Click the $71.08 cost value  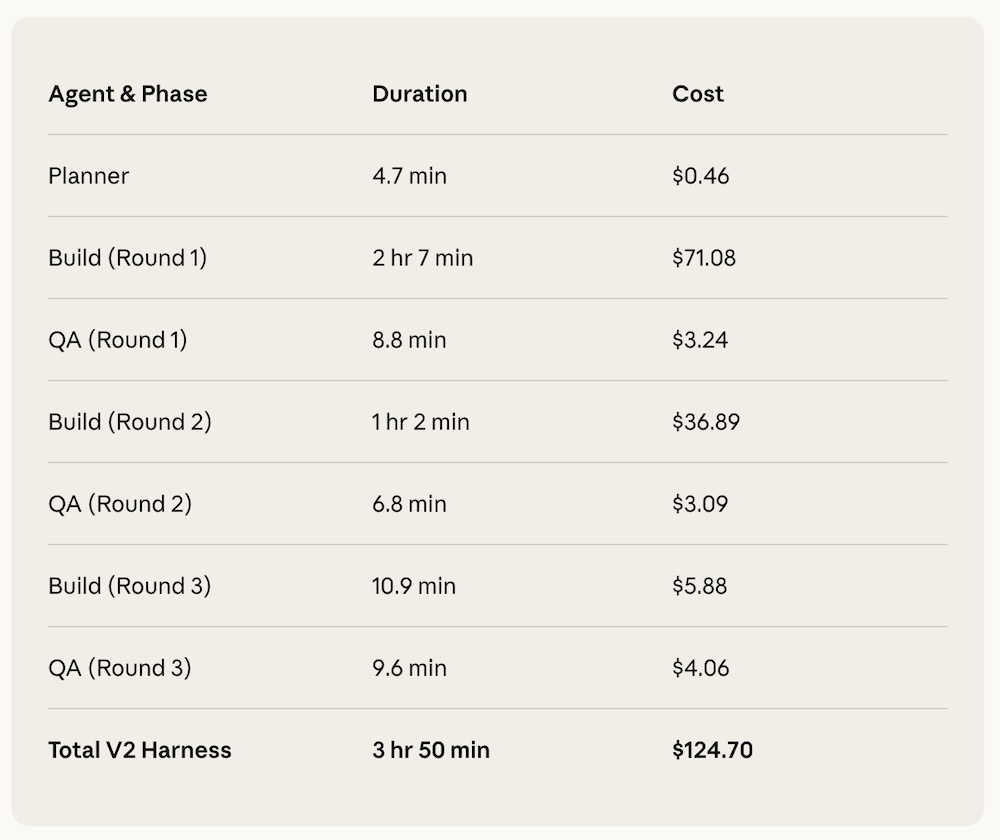click(704, 258)
